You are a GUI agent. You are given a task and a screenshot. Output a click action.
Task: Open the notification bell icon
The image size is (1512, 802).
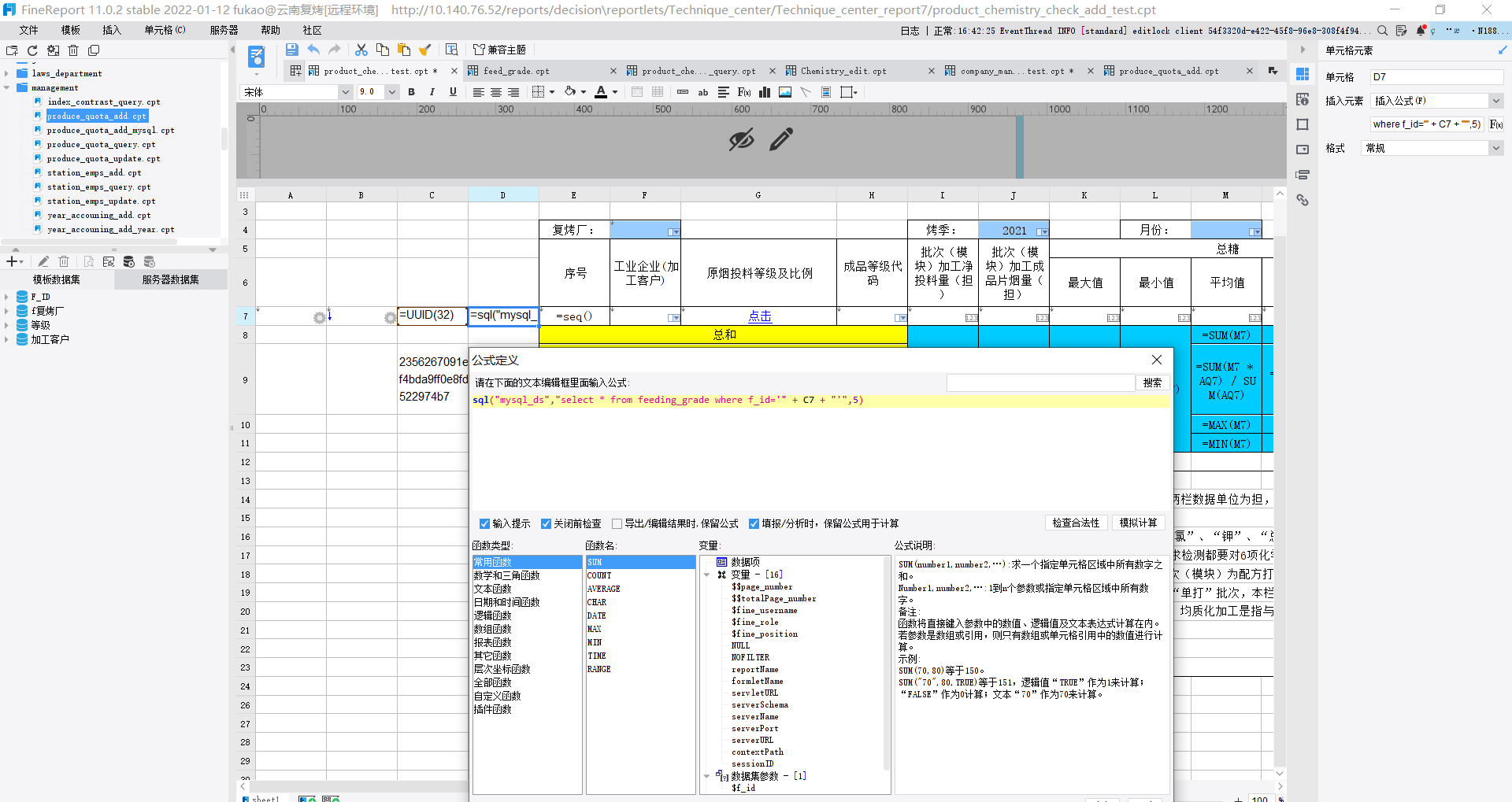tap(1421, 31)
